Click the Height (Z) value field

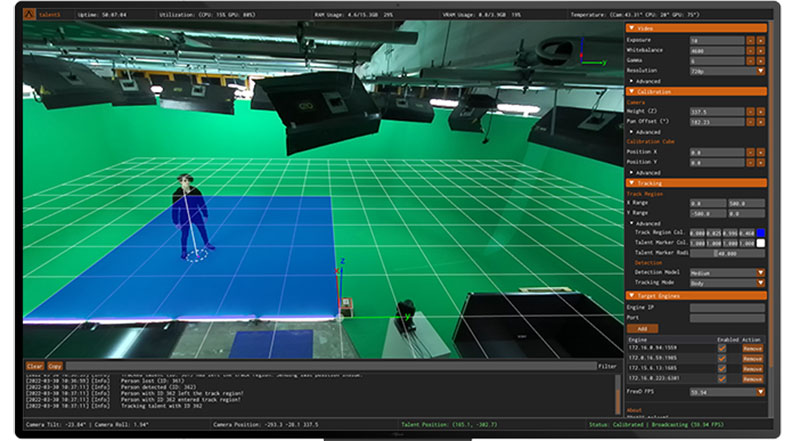(717, 111)
